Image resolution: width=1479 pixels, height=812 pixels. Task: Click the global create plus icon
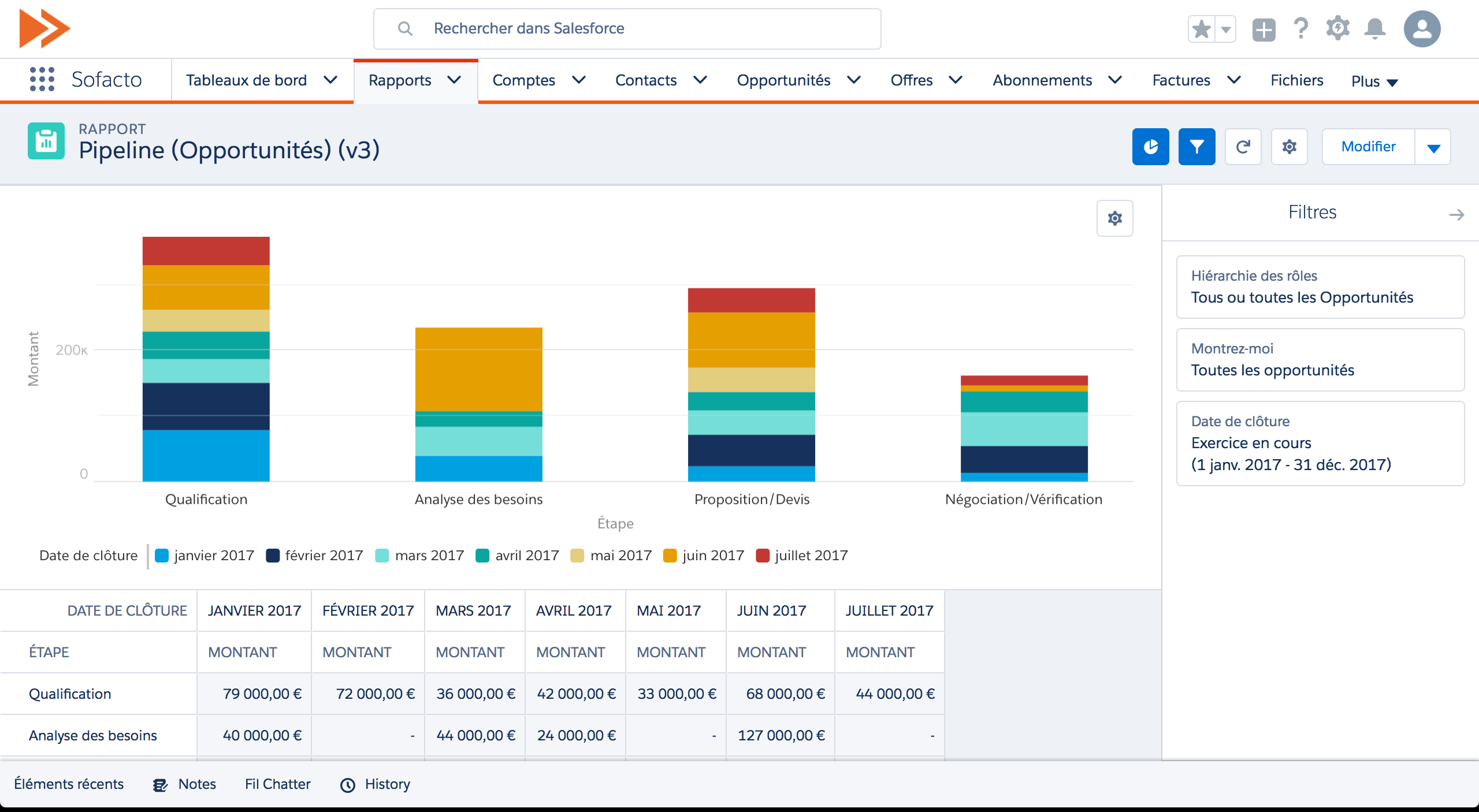tap(1264, 29)
